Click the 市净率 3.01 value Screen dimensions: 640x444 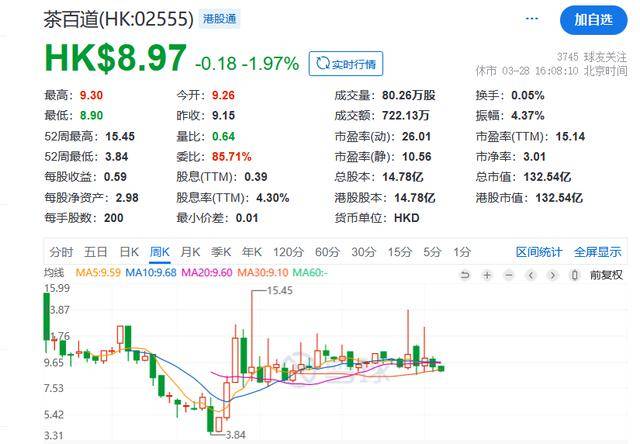click(534, 157)
